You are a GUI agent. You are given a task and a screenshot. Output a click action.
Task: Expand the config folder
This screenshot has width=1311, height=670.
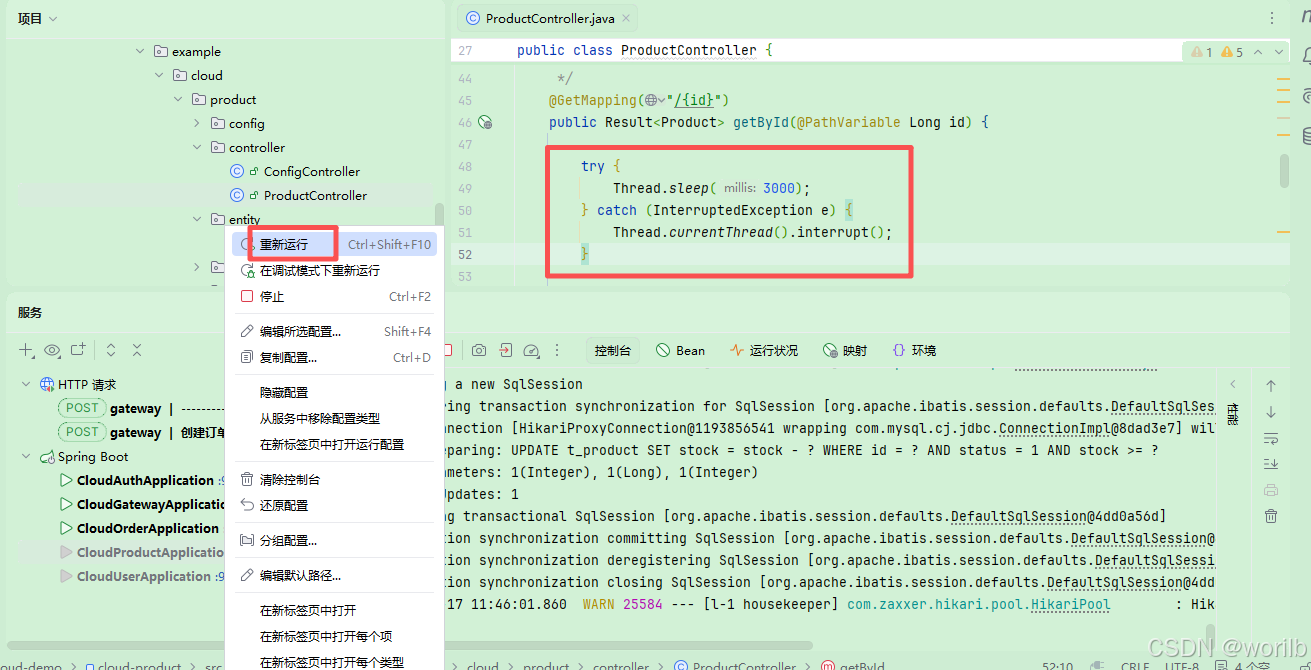point(197,123)
